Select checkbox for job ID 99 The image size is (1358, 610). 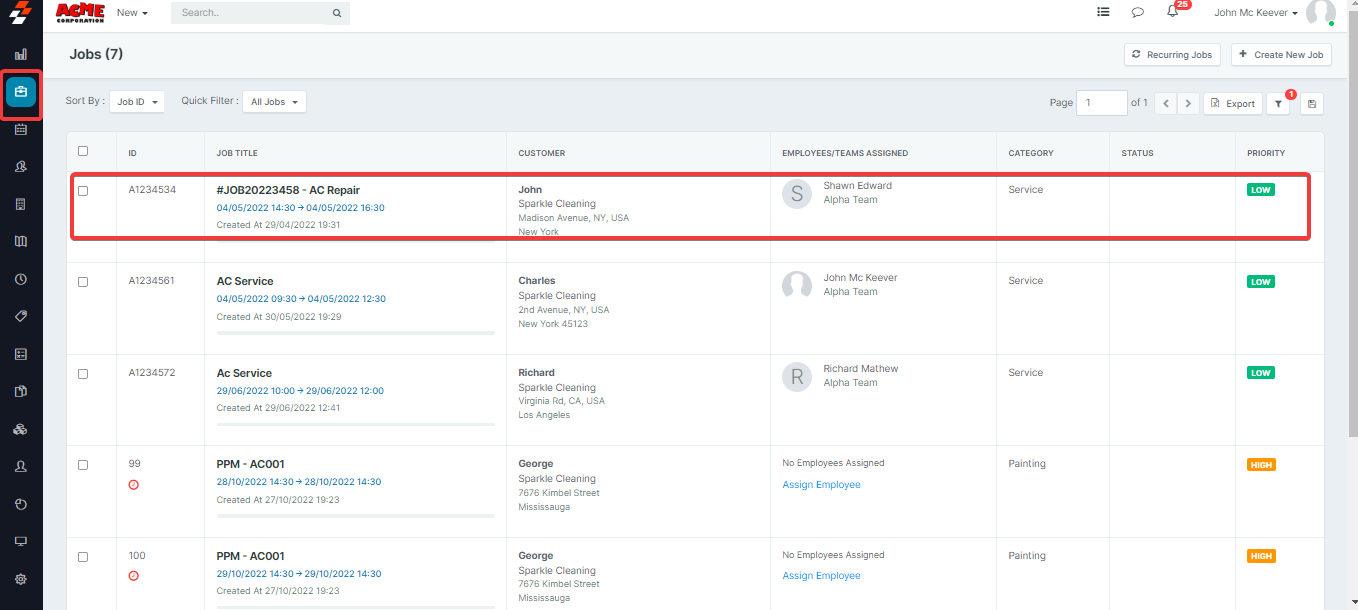(x=83, y=465)
